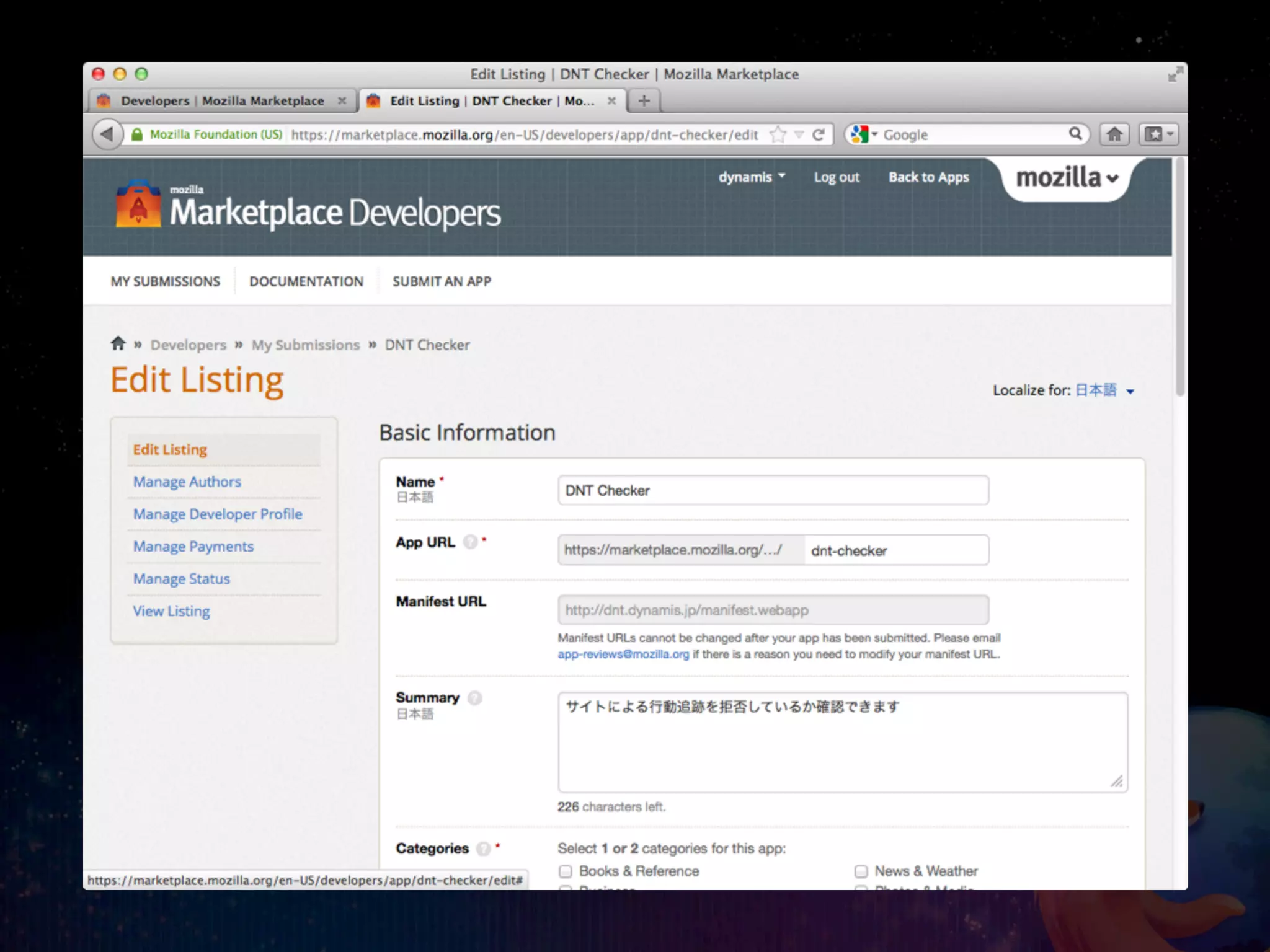Switch to the Developers | Mozilla Marketplace tab
This screenshot has width=1270, height=952.
(x=222, y=101)
